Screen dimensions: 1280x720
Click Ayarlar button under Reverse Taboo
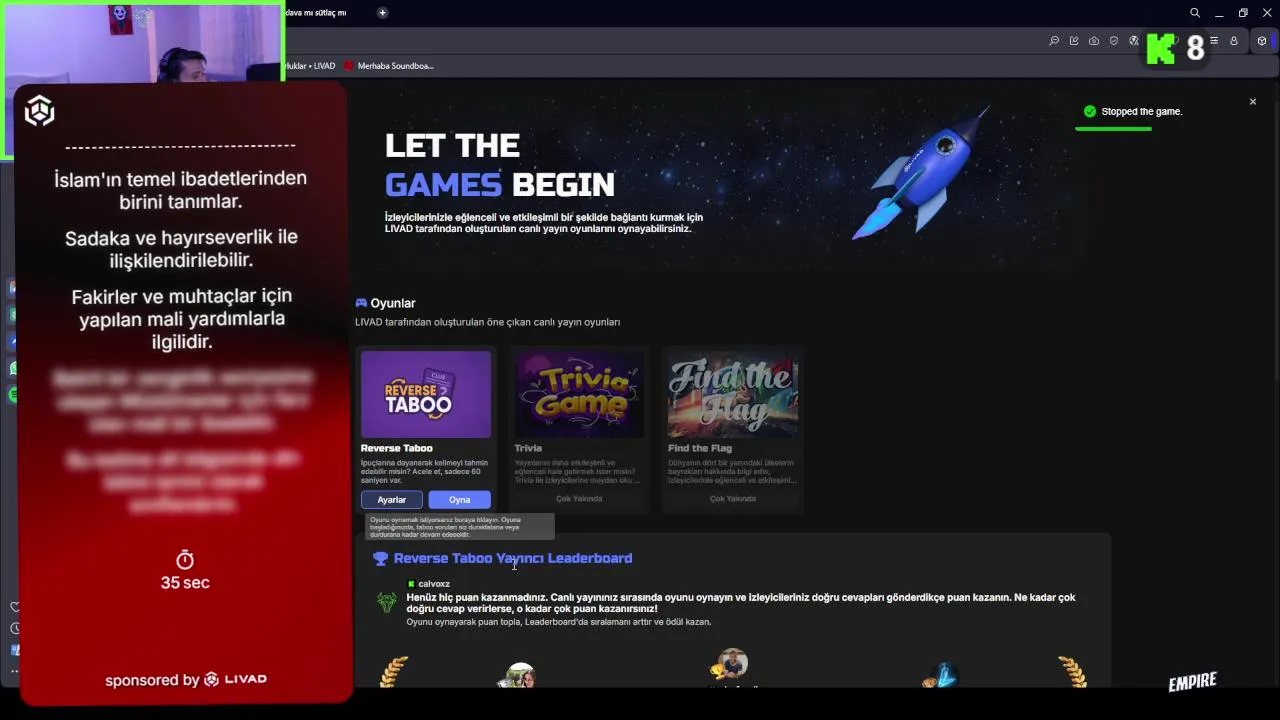[391, 500]
